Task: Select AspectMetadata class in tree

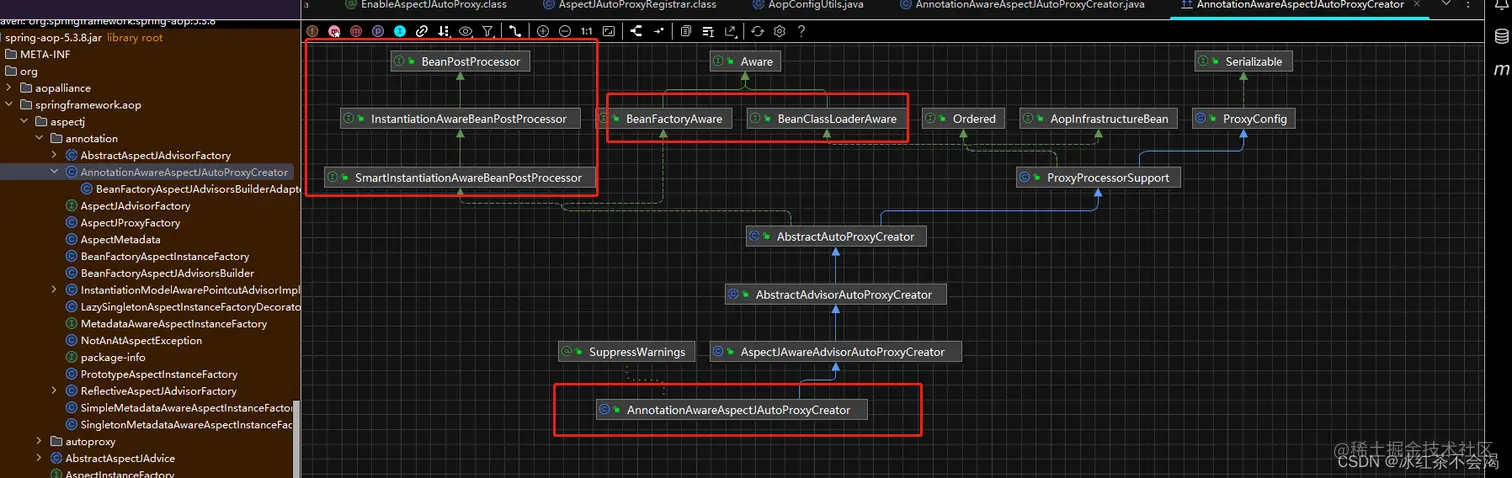Action: point(112,239)
